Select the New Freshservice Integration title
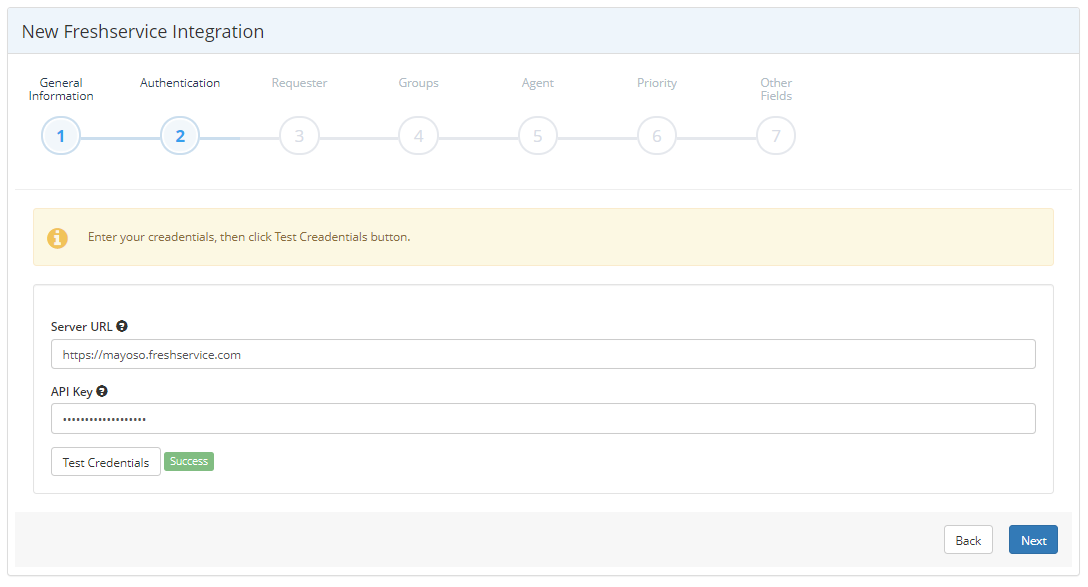The width and height of the screenshot is (1088, 587). (x=142, y=31)
